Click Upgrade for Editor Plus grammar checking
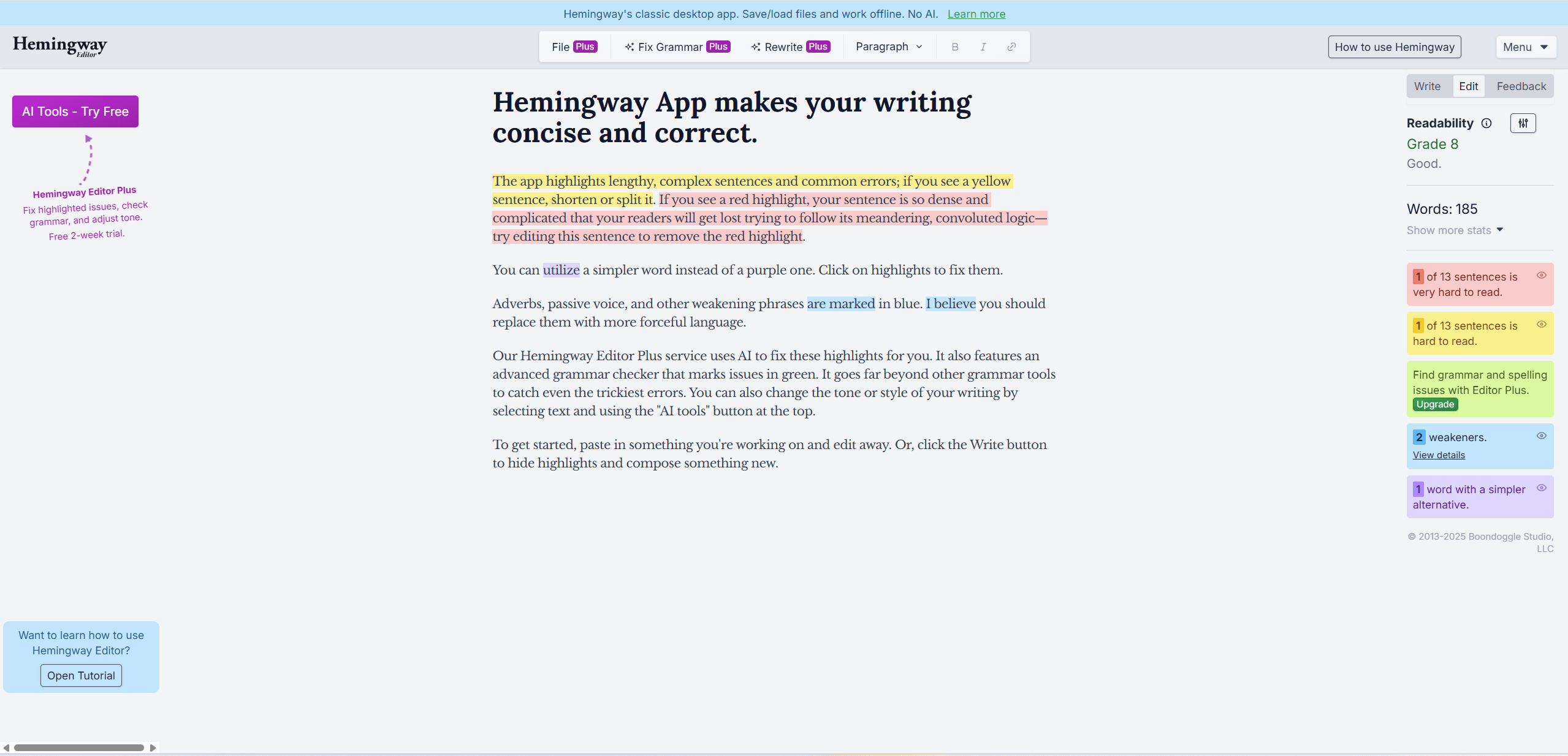The width and height of the screenshot is (1568, 756). pyautogui.click(x=1434, y=404)
